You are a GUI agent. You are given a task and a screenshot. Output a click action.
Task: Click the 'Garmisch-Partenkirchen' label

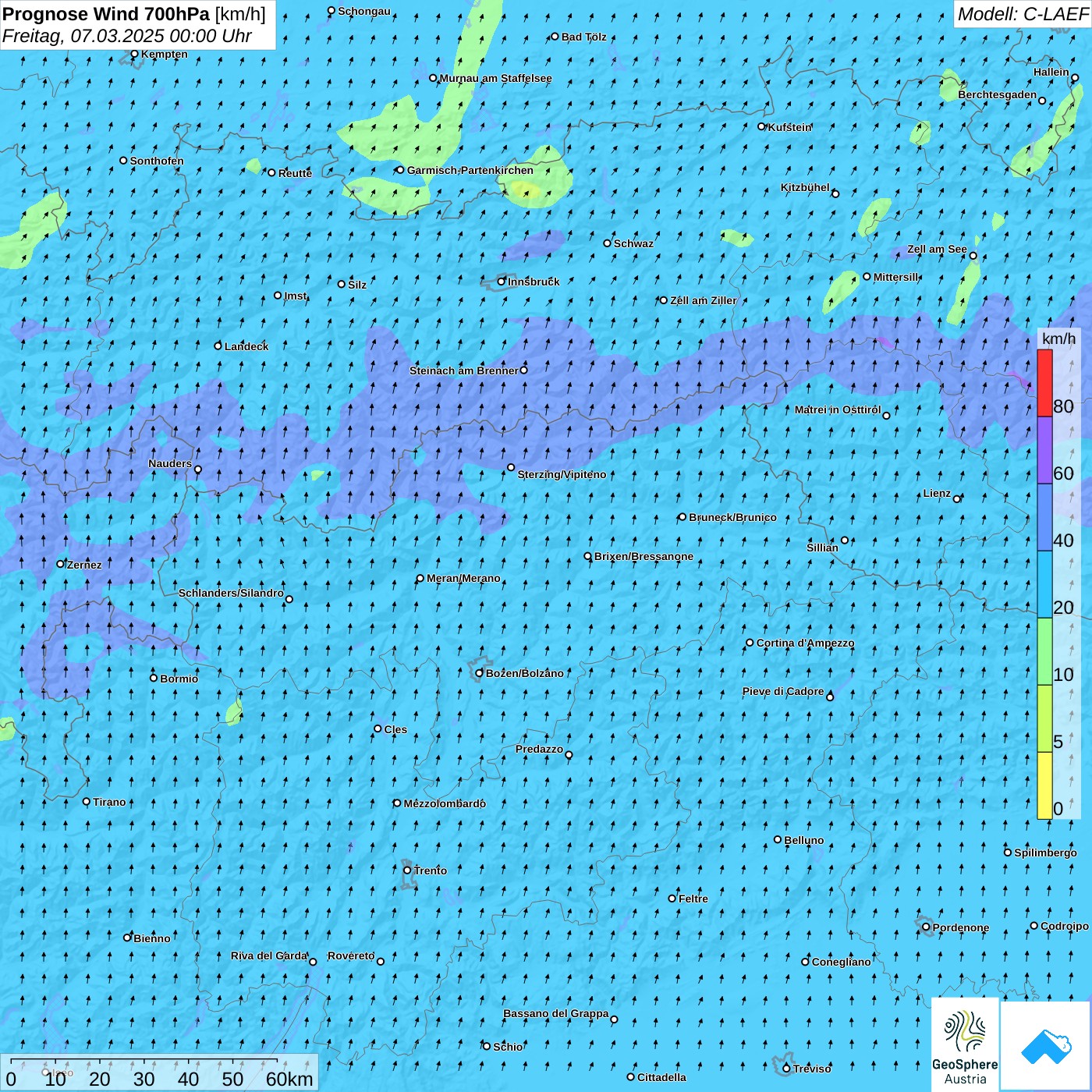click(x=470, y=170)
